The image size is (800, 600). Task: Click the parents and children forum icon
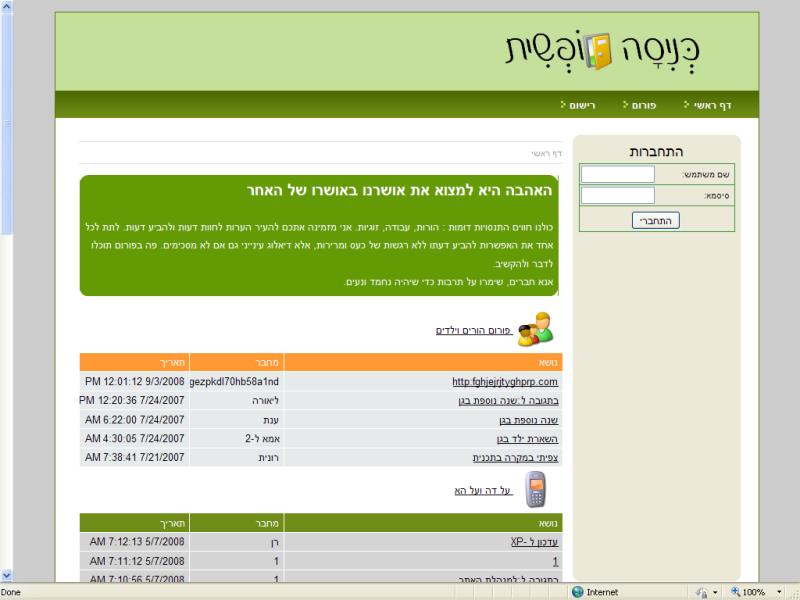(x=536, y=330)
